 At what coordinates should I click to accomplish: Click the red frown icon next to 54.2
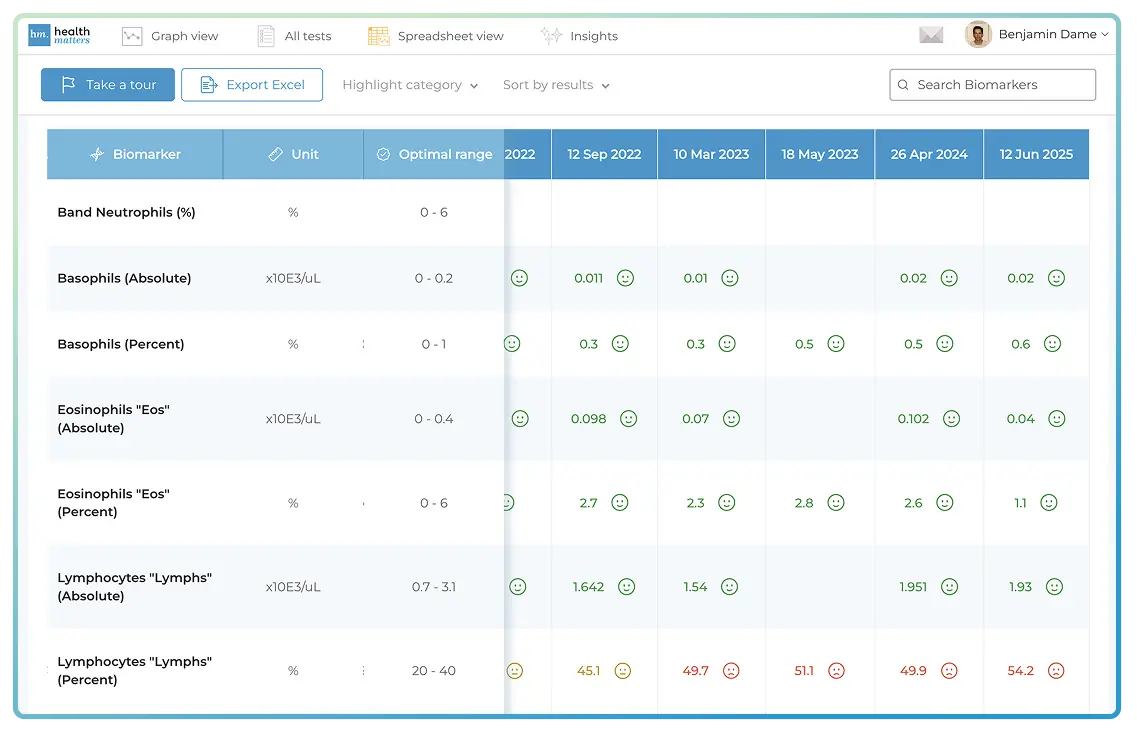tap(1055, 671)
